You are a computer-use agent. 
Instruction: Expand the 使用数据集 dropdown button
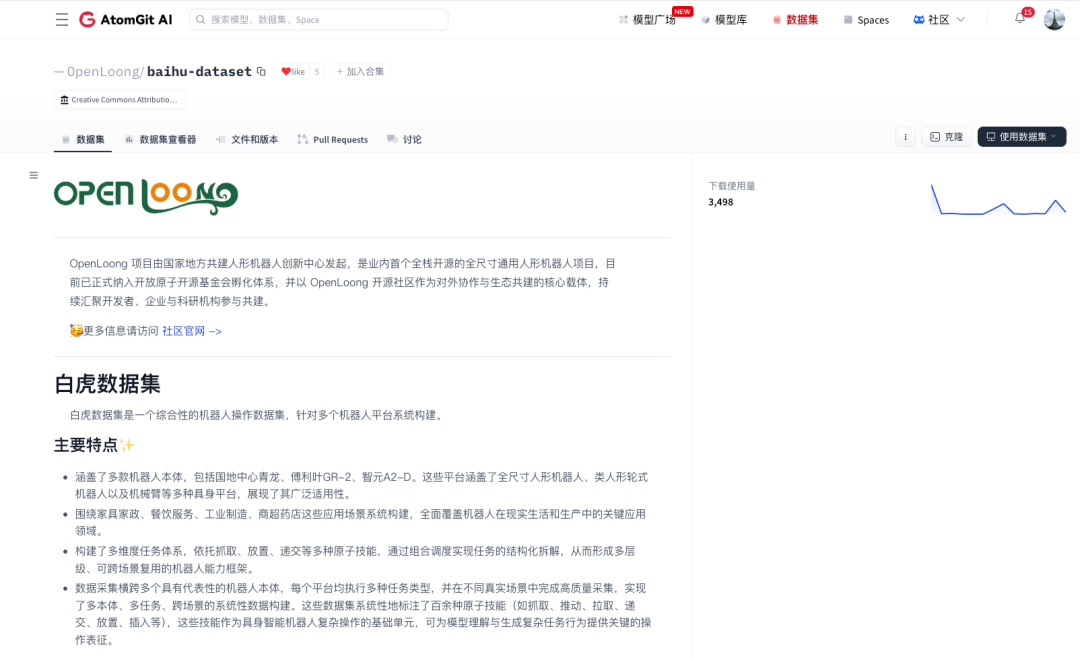click(1021, 137)
